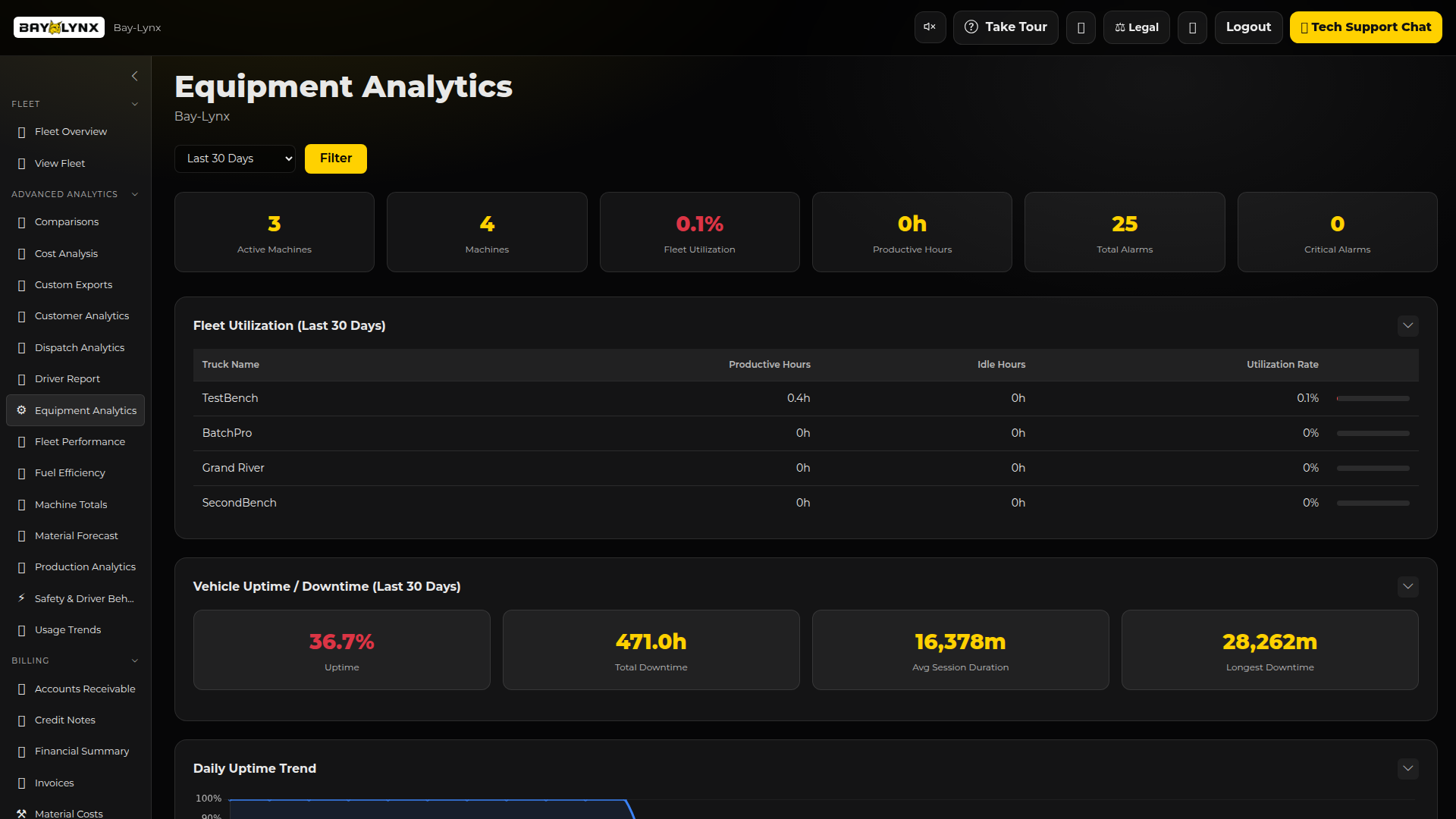Screen dimensions: 1456x819
Task: Click the question mark Take Tour icon
Action: coord(971,27)
